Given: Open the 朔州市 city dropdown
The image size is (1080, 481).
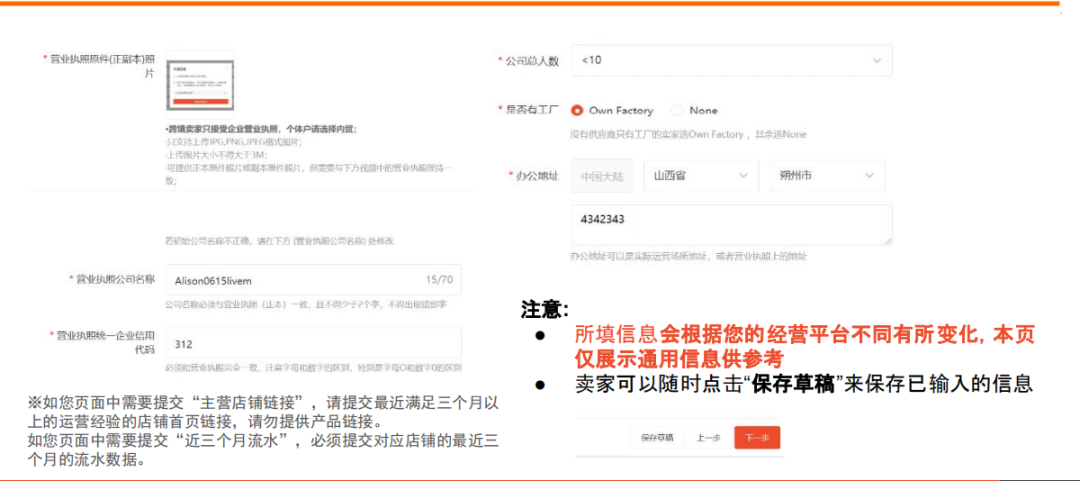Looking at the screenshot, I should click(826, 176).
